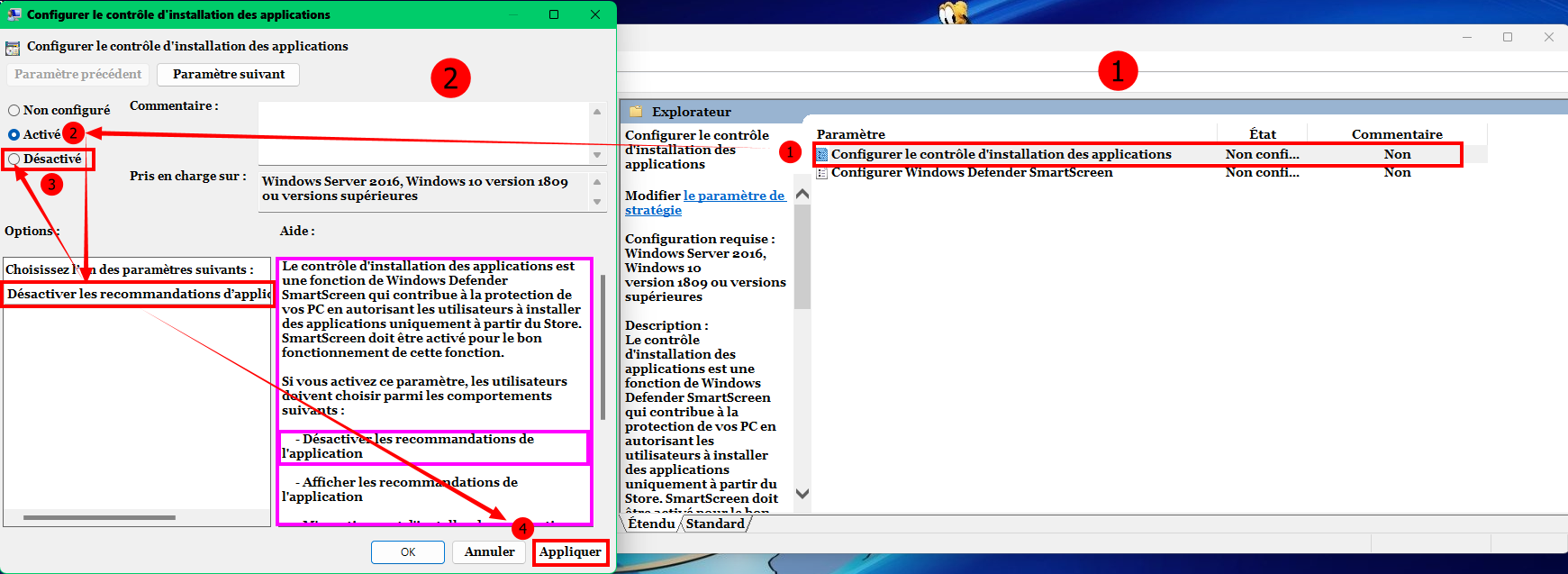This screenshot has height=574, width=1568.
Task: Click the description pane scroll-up chevron
Action: (x=802, y=194)
